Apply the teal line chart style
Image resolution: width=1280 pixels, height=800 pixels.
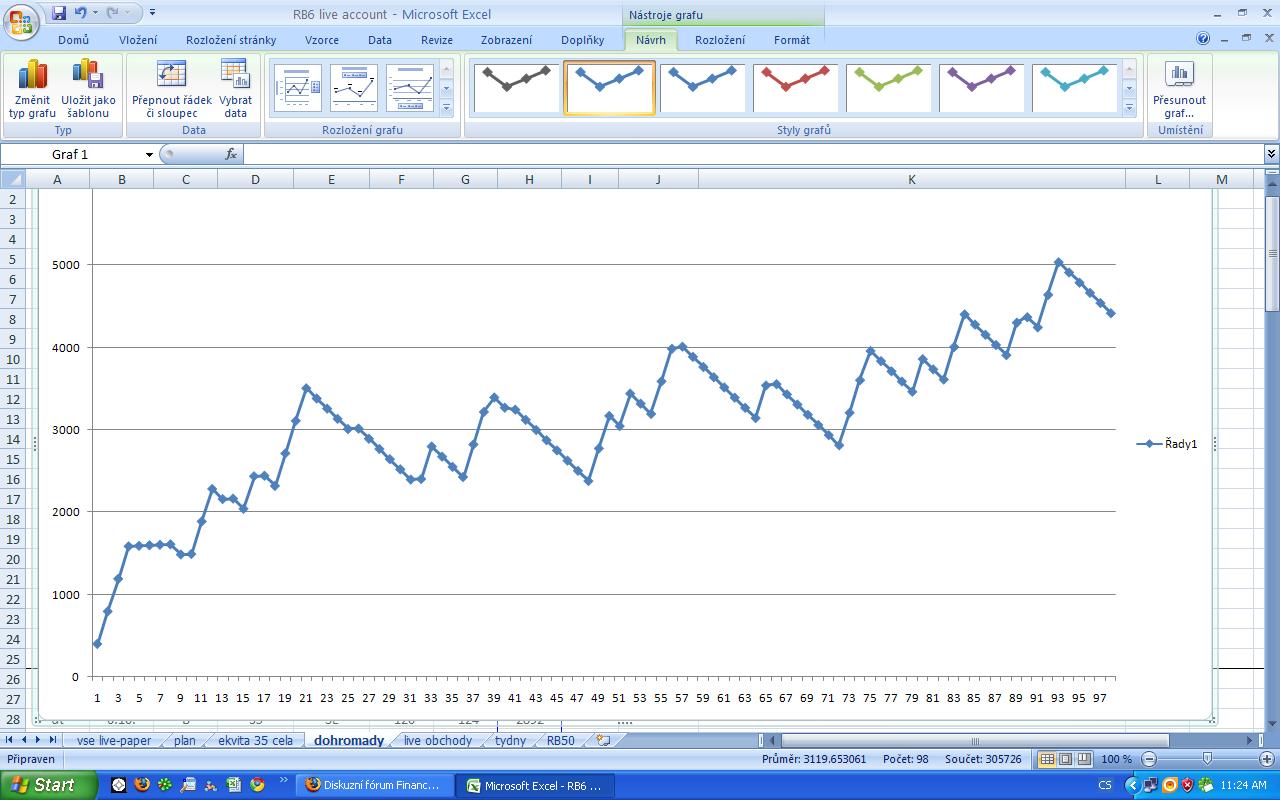coord(1074,87)
